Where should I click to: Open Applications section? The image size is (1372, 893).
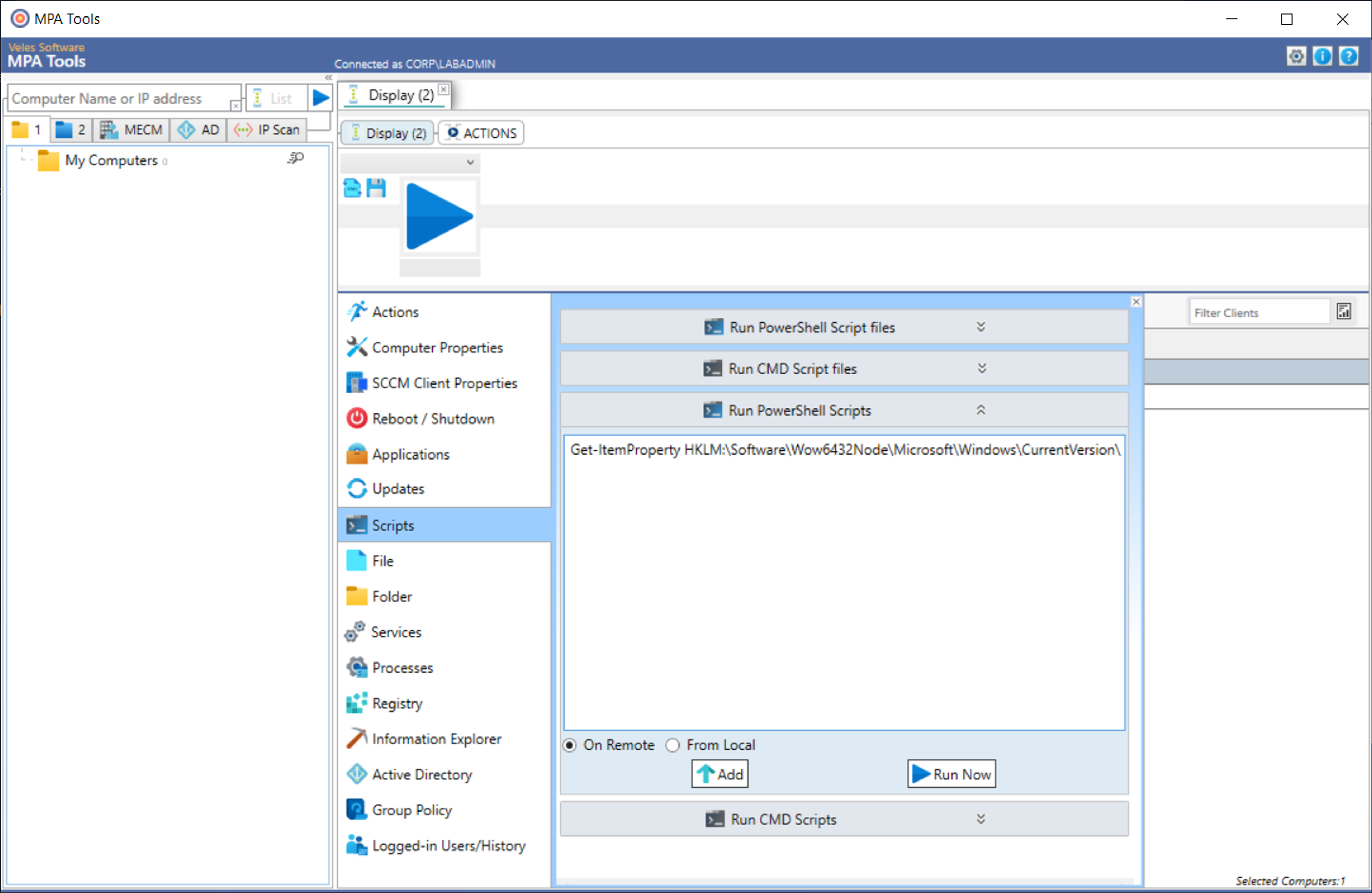[444, 454]
